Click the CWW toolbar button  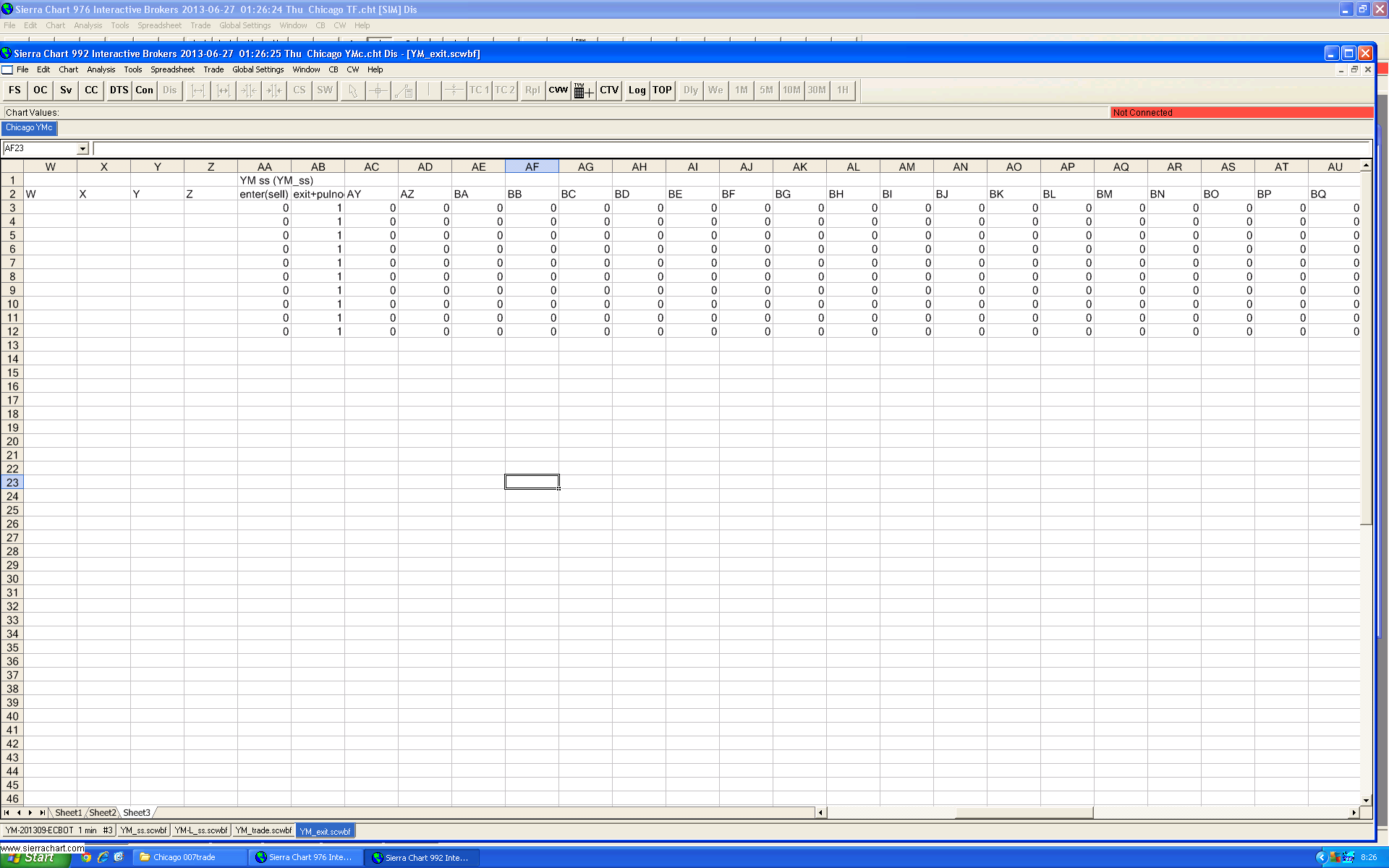point(558,90)
